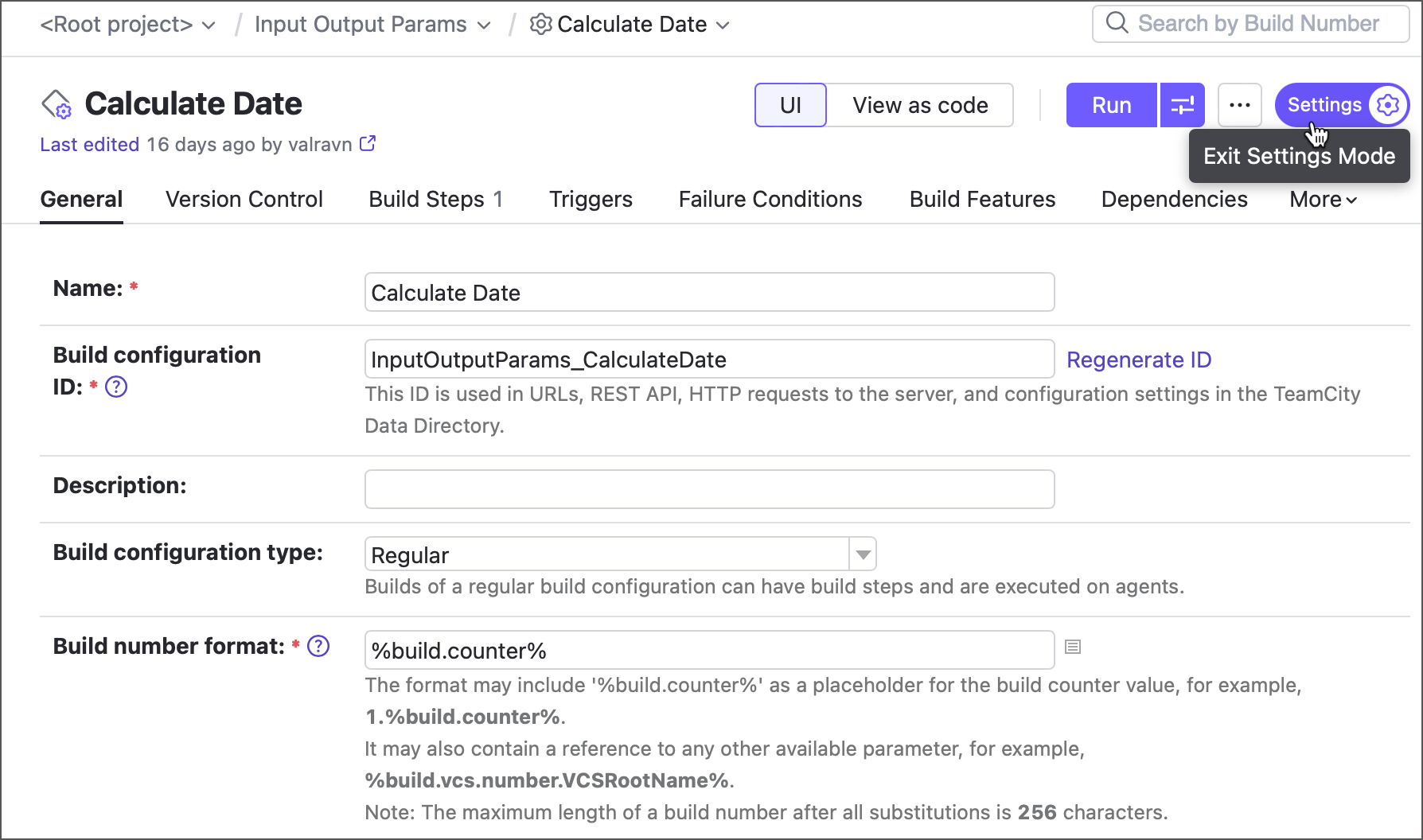Image resolution: width=1423 pixels, height=840 pixels.
Task: Switch to the Triggers tab
Action: pyautogui.click(x=591, y=200)
